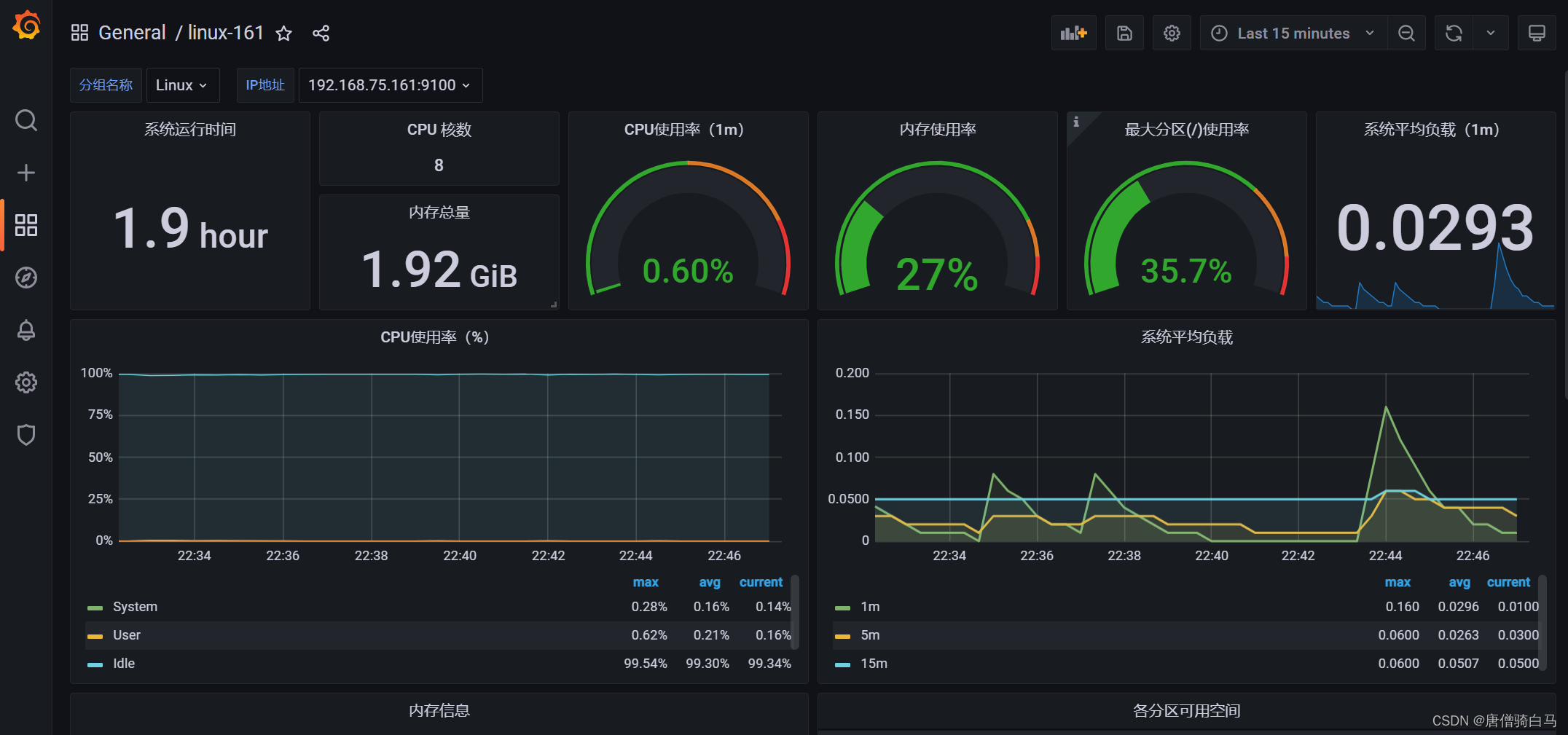Viewport: 1568px width, 735px height.
Task: Toggle the System series in CPU legend
Action: point(135,607)
